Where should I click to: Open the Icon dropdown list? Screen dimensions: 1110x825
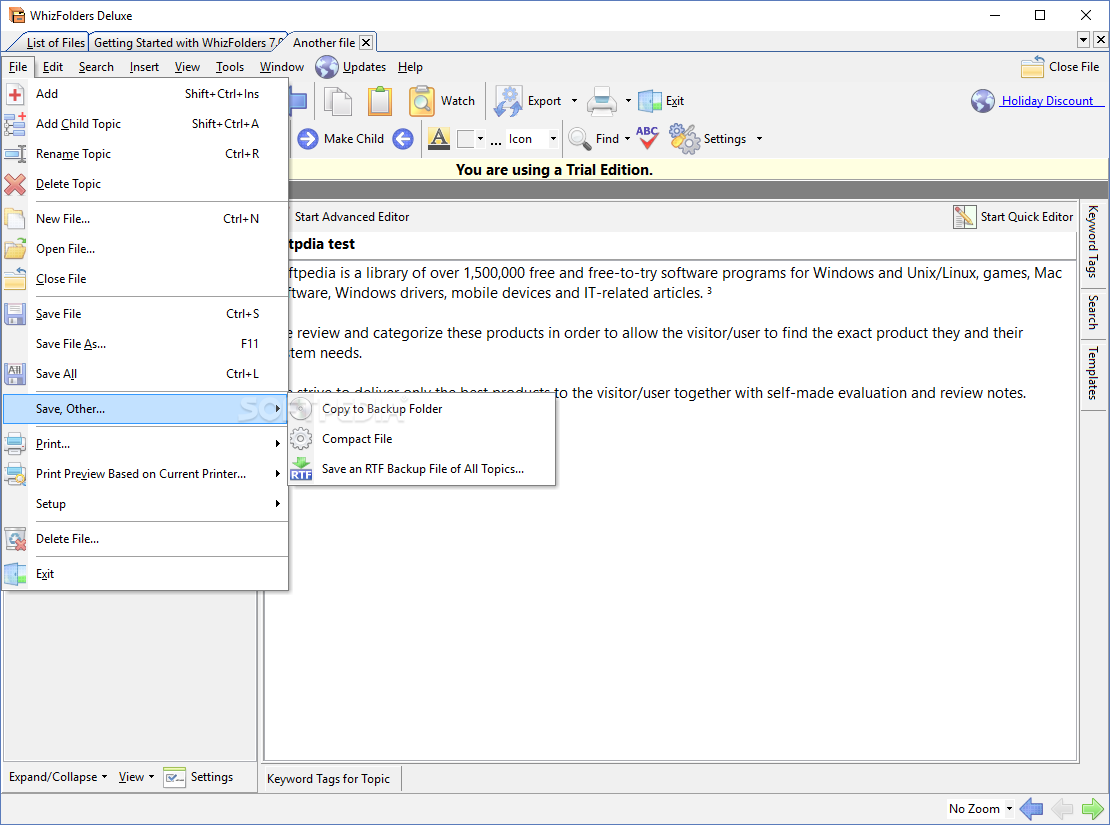[553, 139]
